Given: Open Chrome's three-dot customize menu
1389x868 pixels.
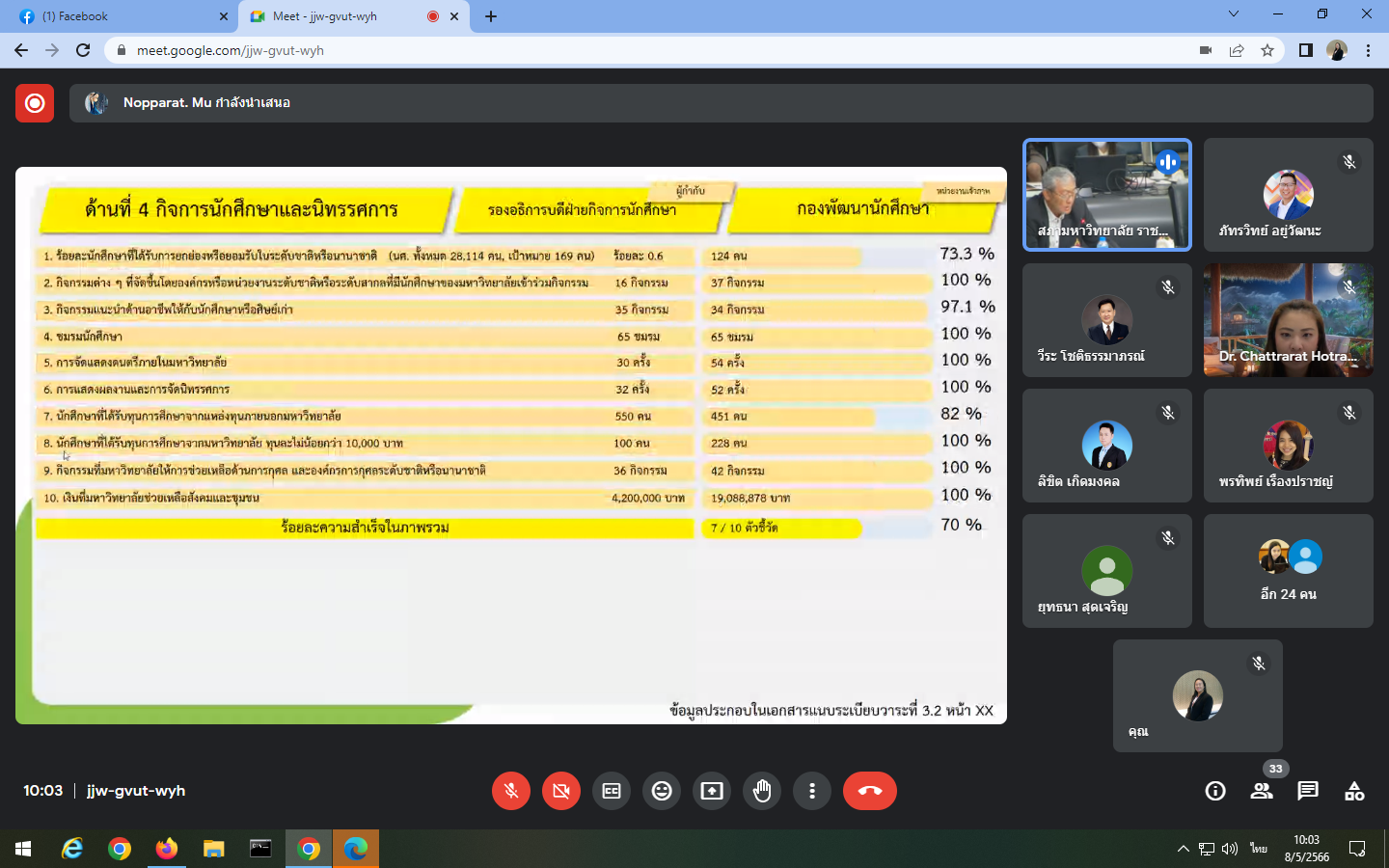Looking at the screenshot, I should point(1368,50).
